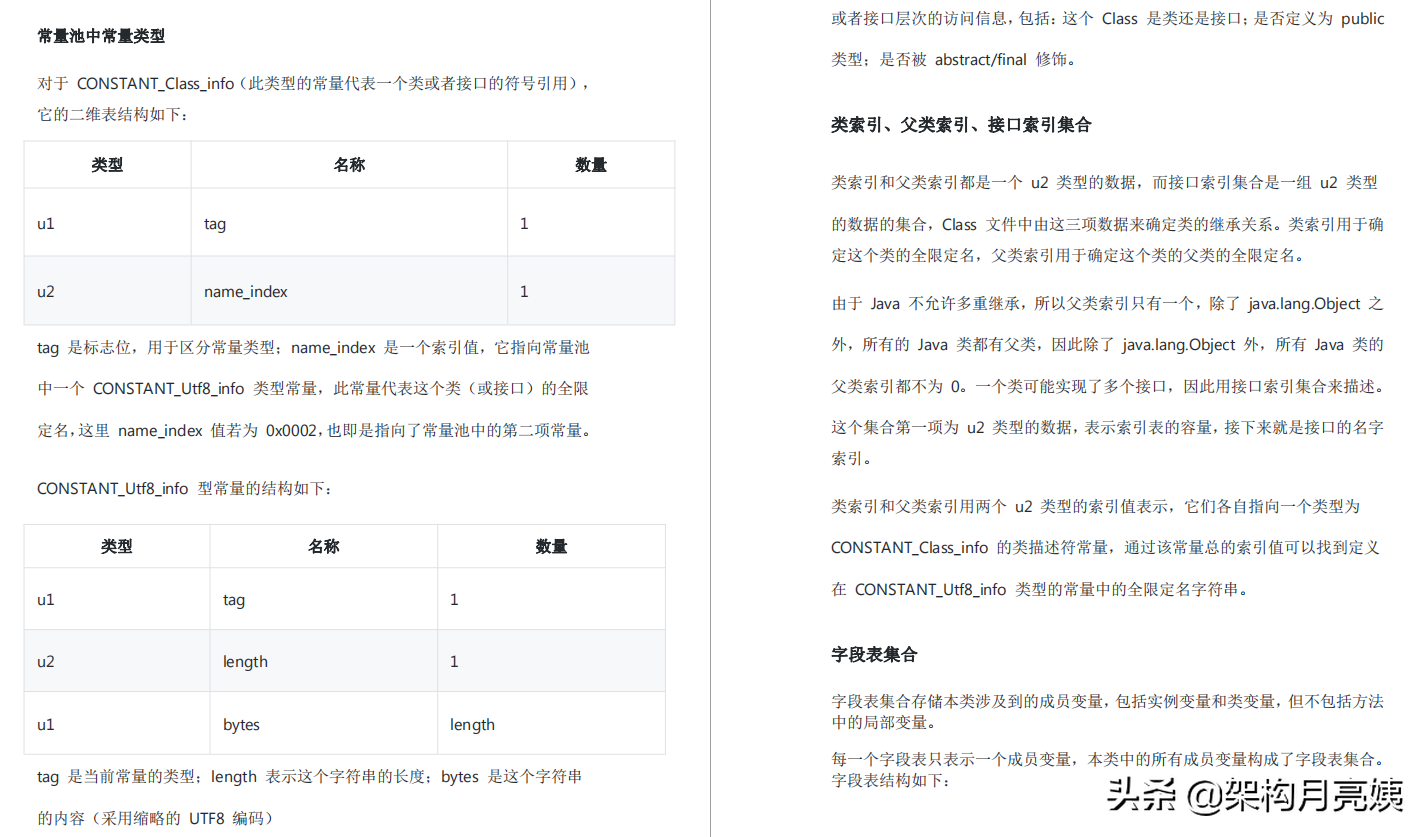
Task: Click the line starting tag 是当前常量的类型
Action: click(x=310, y=776)
